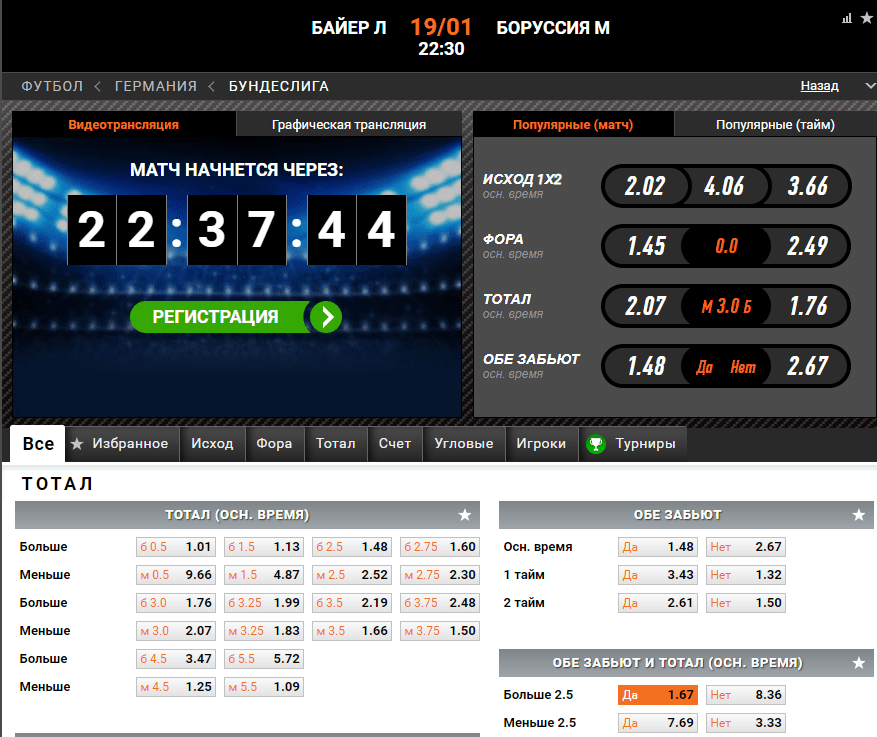This screenshot has width=877, height=737.
Task: Select Меньше 2.5 Нет at 3.33
Action: pyautogui.click(x=746, y=722)
